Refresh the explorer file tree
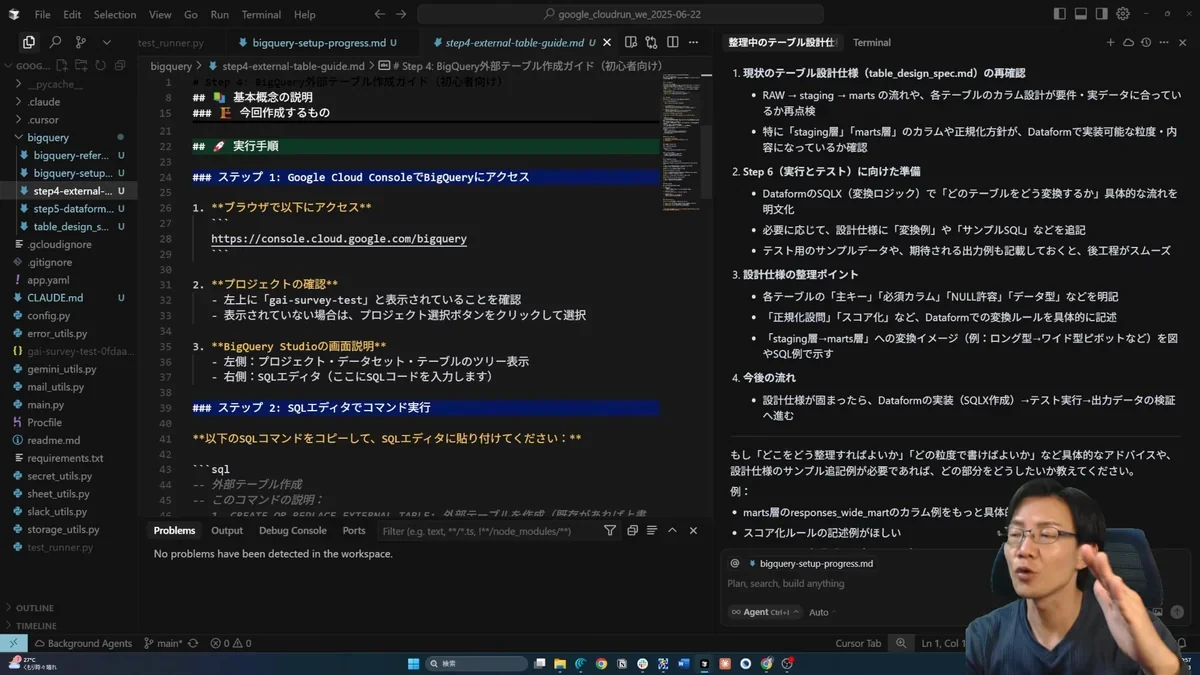Viewport: 1200px width, 675px height. [x=100, y=66]
